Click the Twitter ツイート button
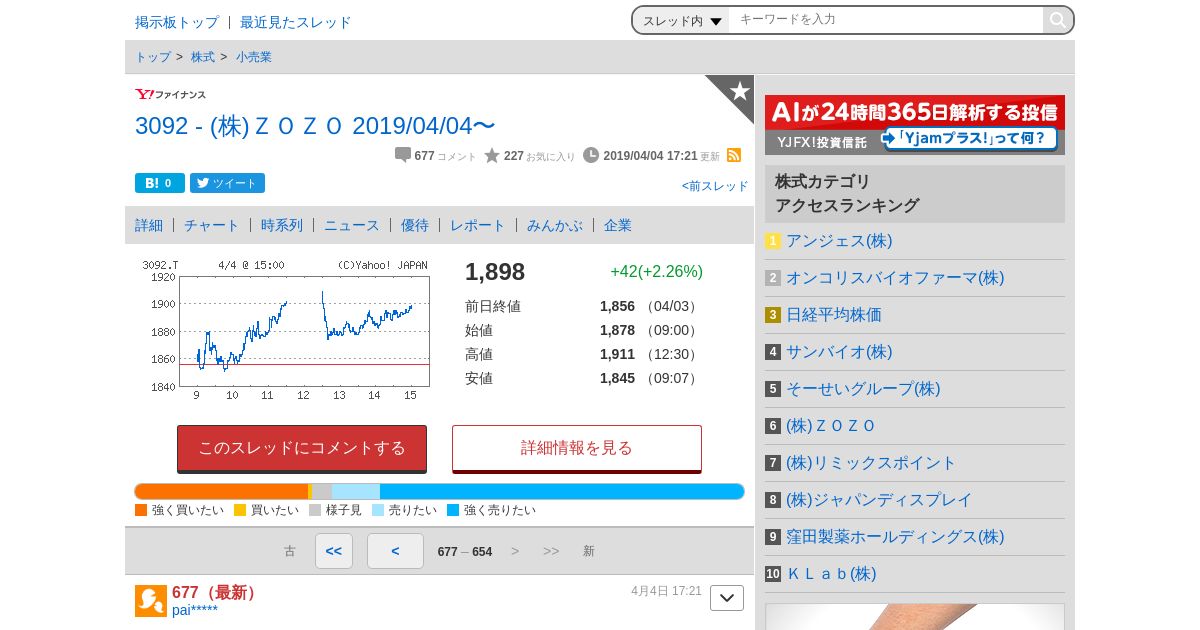 (227, 183)
